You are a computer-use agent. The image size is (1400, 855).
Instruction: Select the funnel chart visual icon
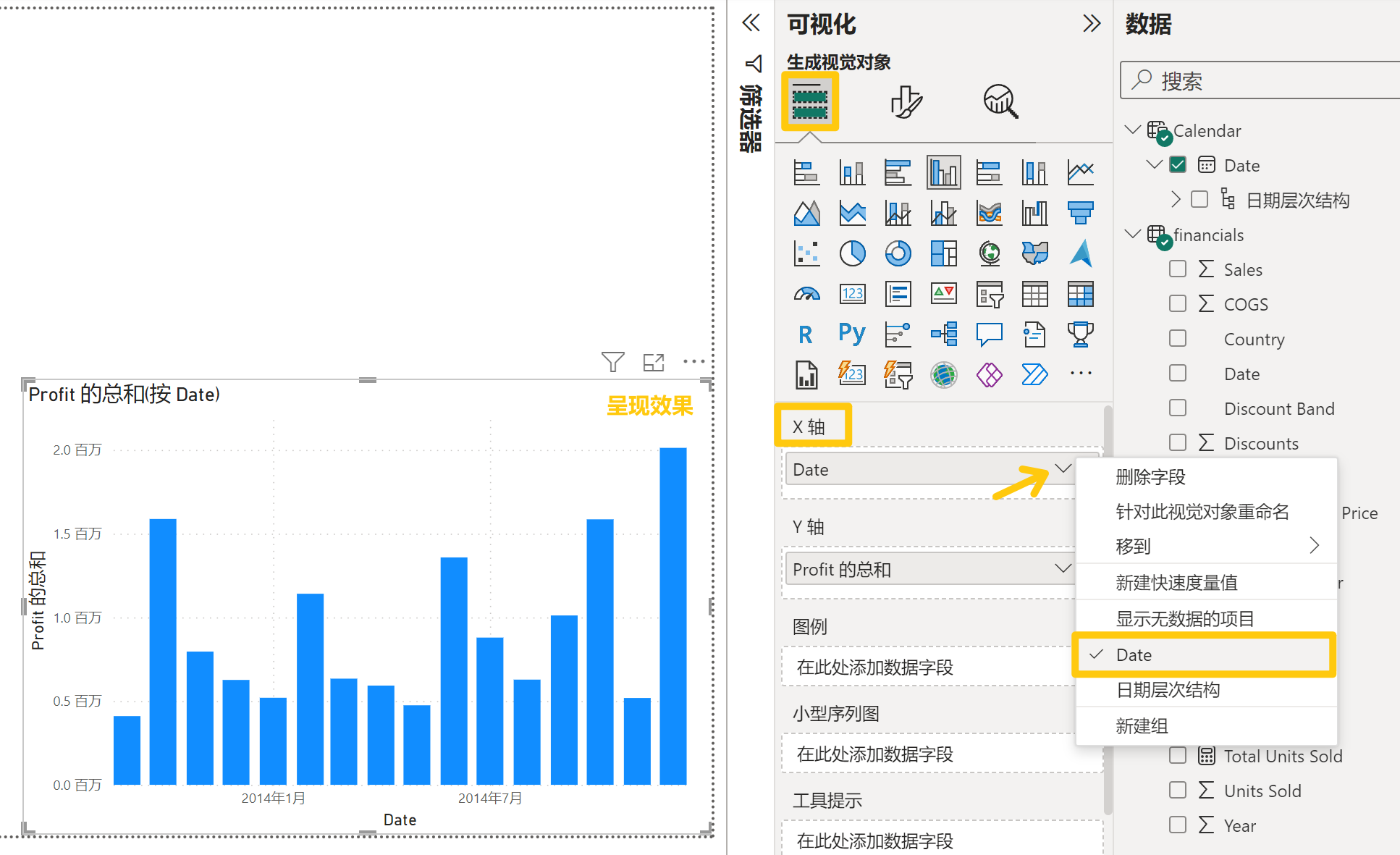(1080, 213)
